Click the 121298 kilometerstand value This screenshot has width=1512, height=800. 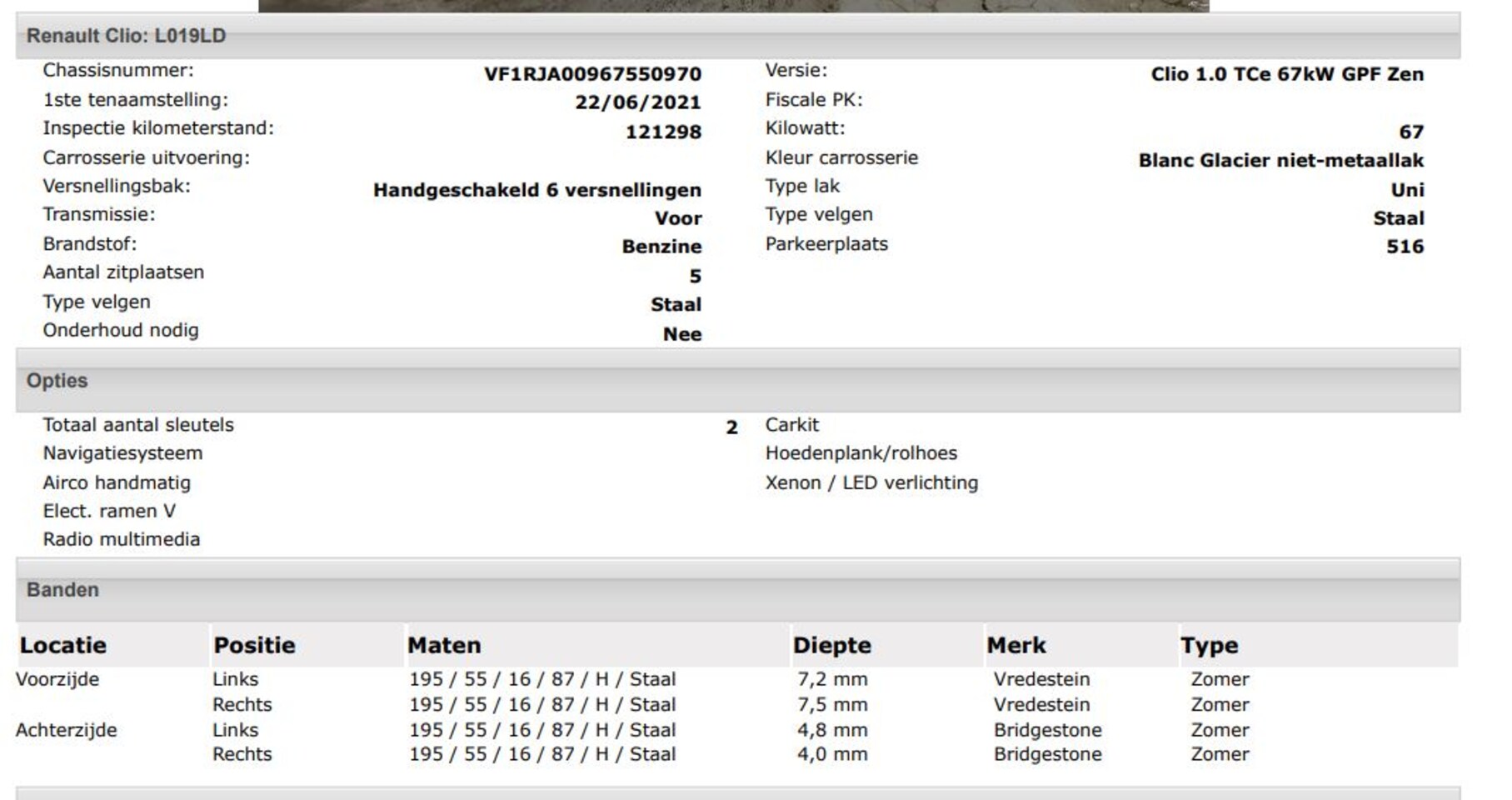coord(663,132)
